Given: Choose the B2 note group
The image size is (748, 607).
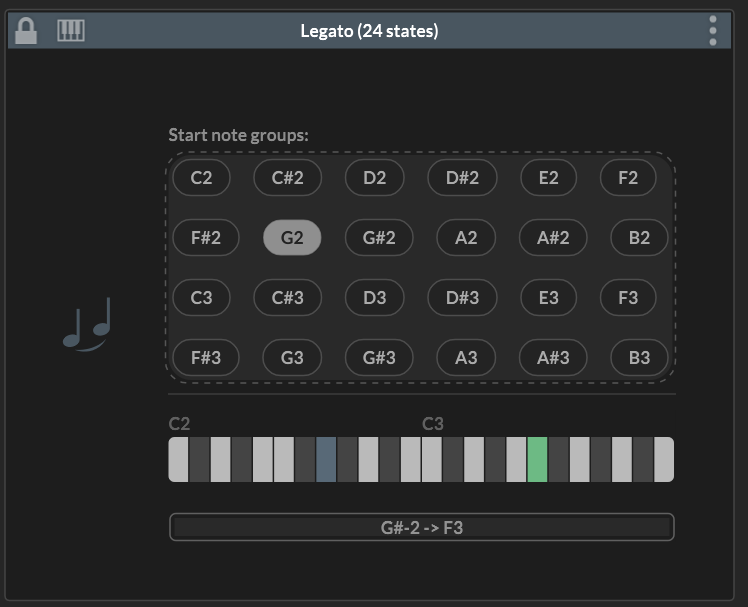Looking at the screenshot, I should [639, 238].
